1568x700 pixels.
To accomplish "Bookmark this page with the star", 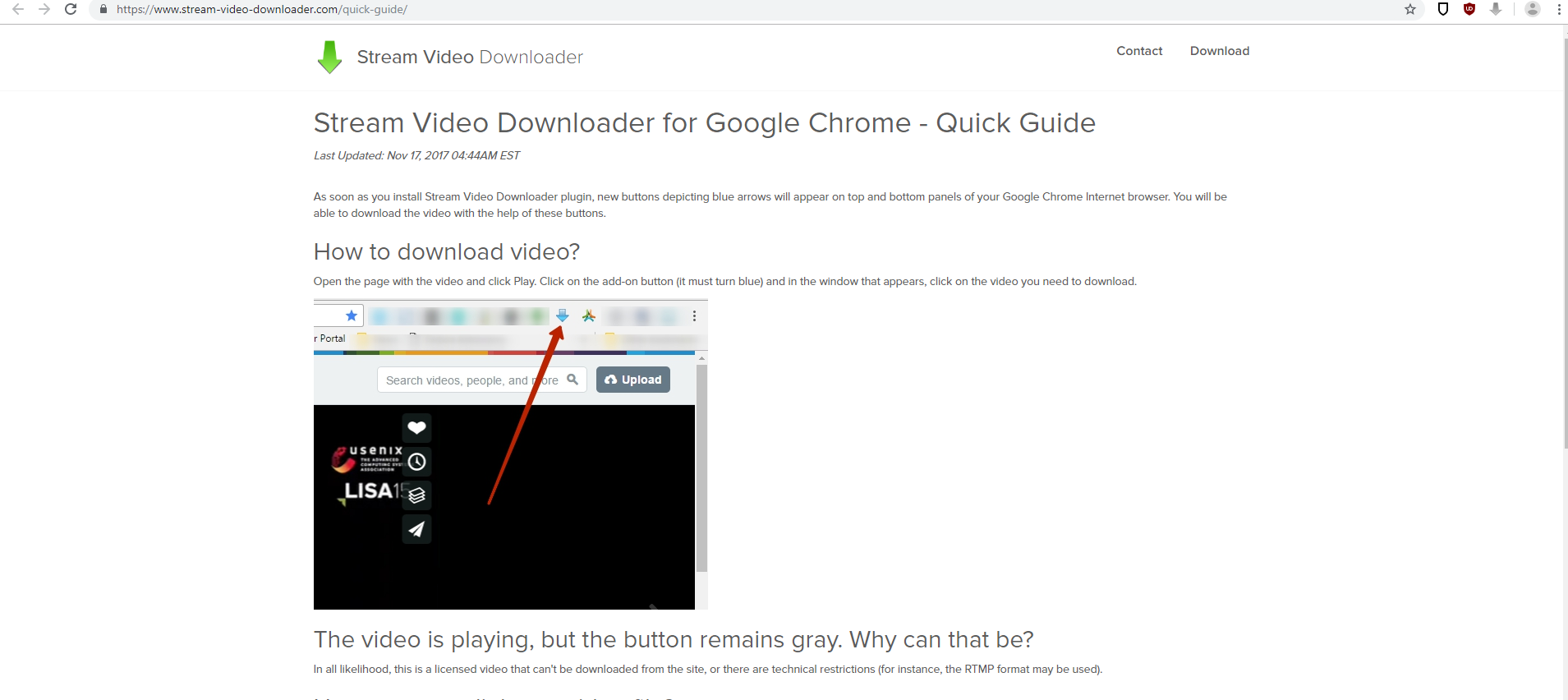I will 1410,9.
